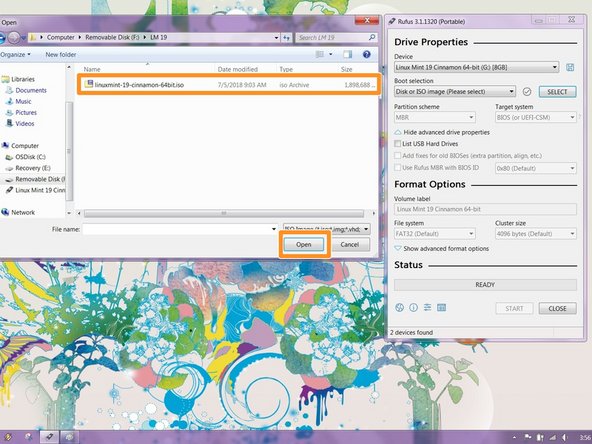
Task: Open the Organize menu
Action: 15,55
